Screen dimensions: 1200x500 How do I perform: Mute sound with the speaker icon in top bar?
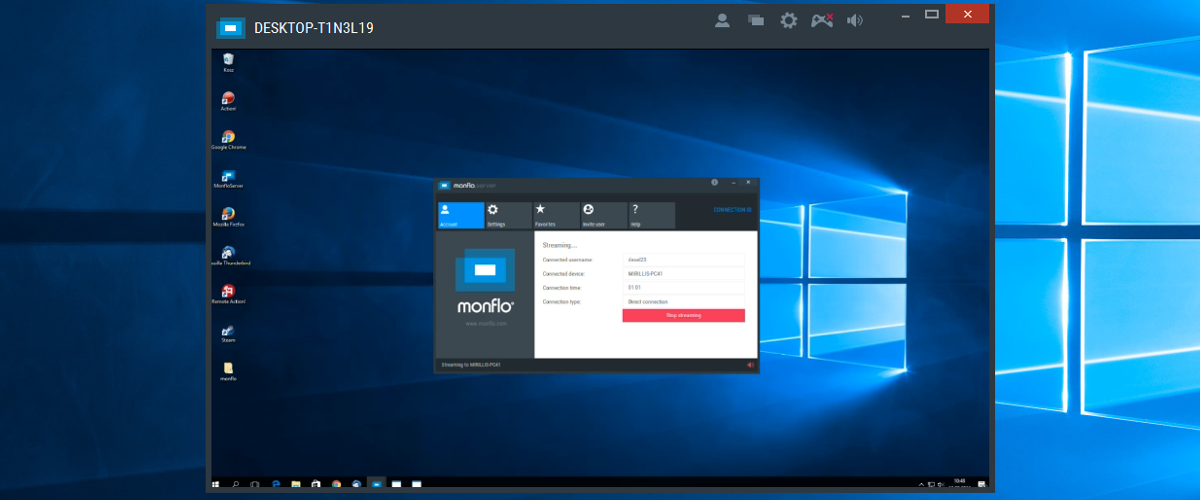854,20
